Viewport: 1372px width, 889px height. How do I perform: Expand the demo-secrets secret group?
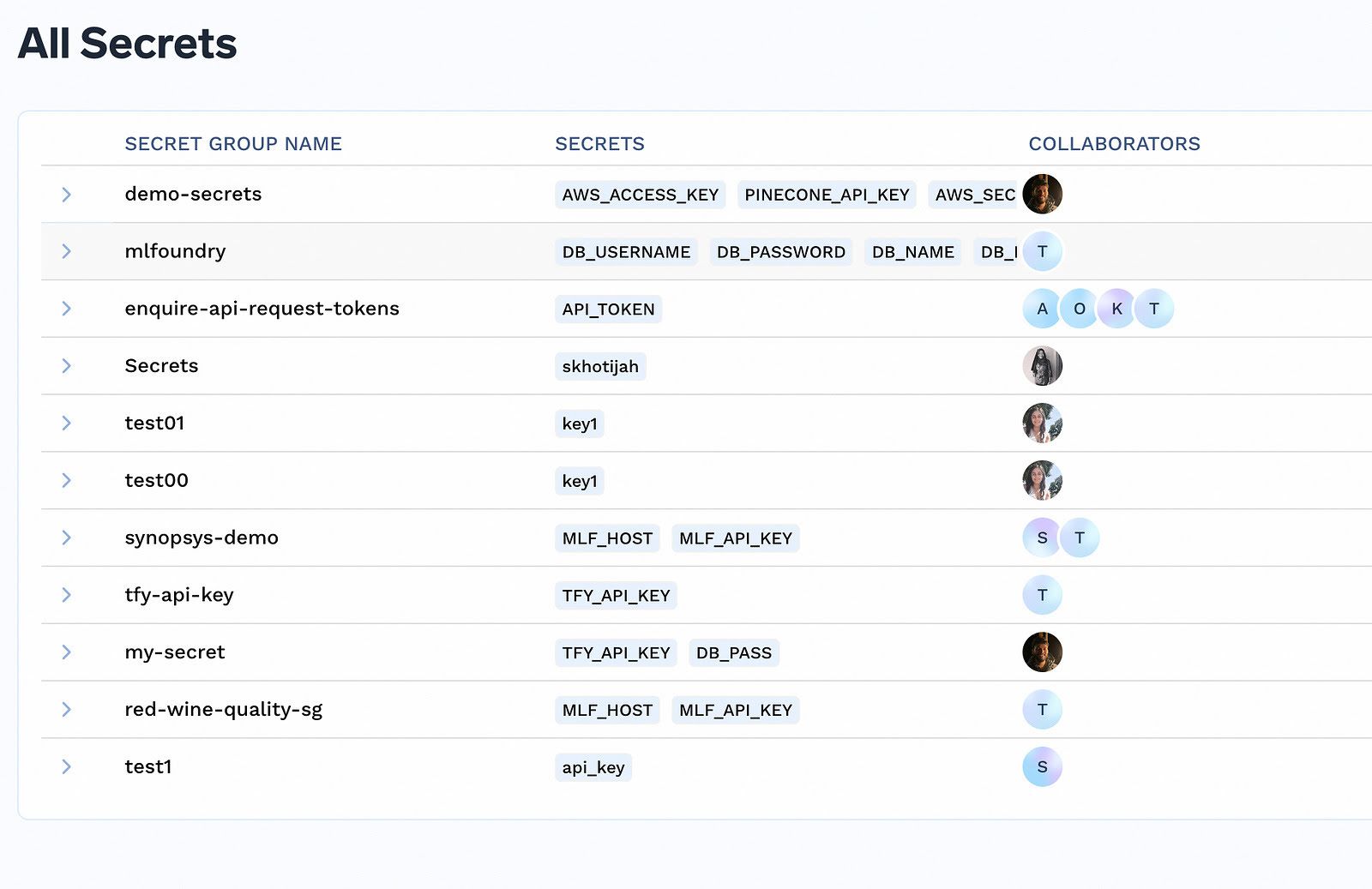(x=66, y=194)
